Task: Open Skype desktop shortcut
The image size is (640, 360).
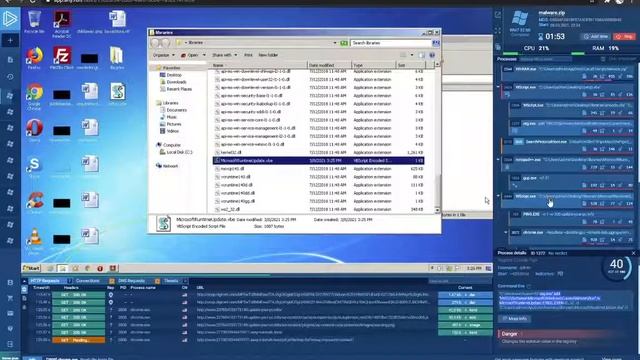Action: (34, 167)
